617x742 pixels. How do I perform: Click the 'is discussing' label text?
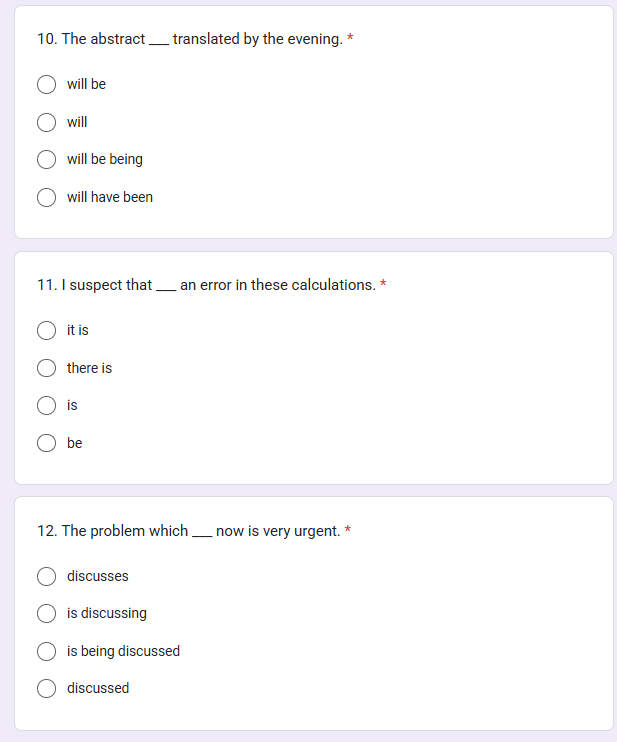107,613
